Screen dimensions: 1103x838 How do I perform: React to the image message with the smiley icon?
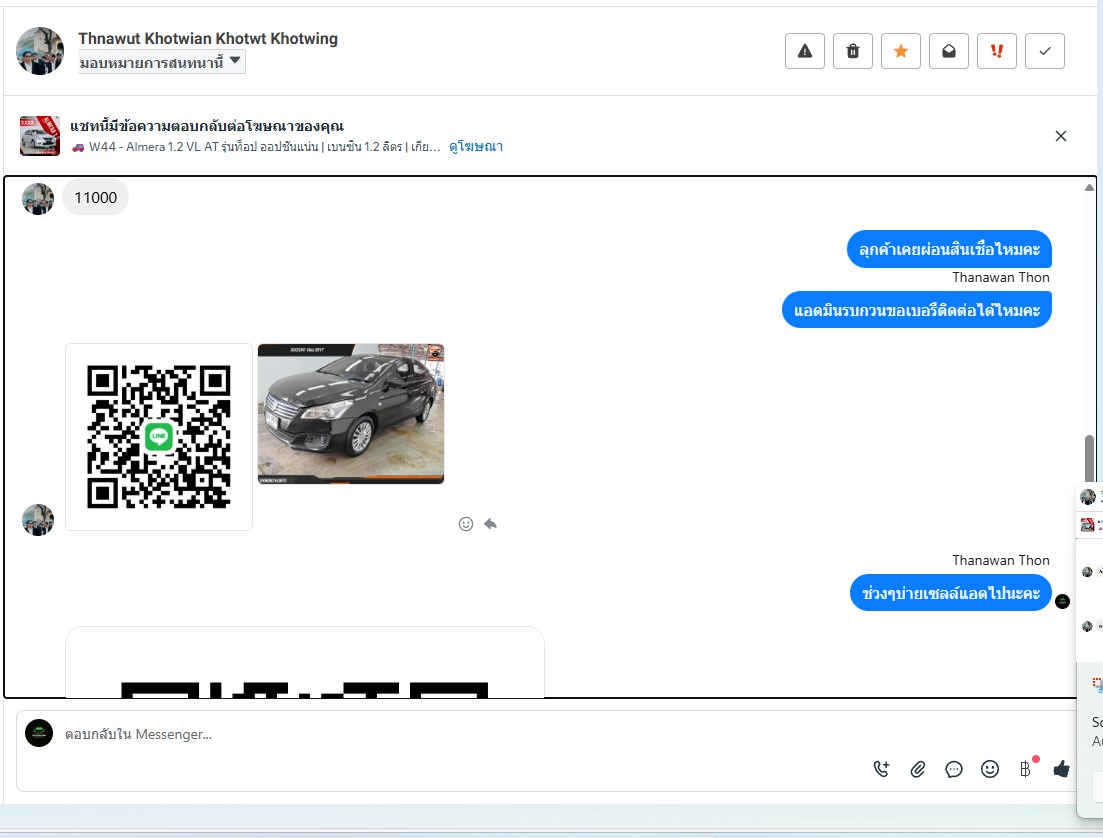click(x=466, y=524)
